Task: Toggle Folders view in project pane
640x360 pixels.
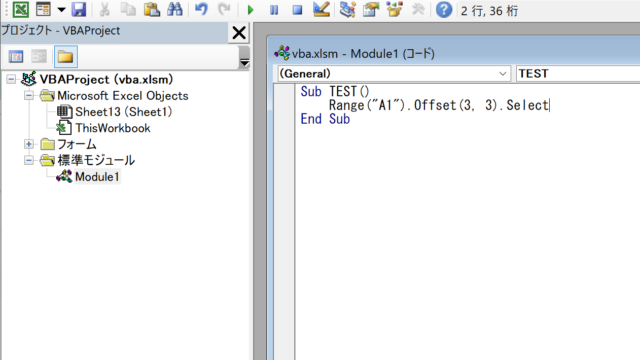Action: point(65,57)
